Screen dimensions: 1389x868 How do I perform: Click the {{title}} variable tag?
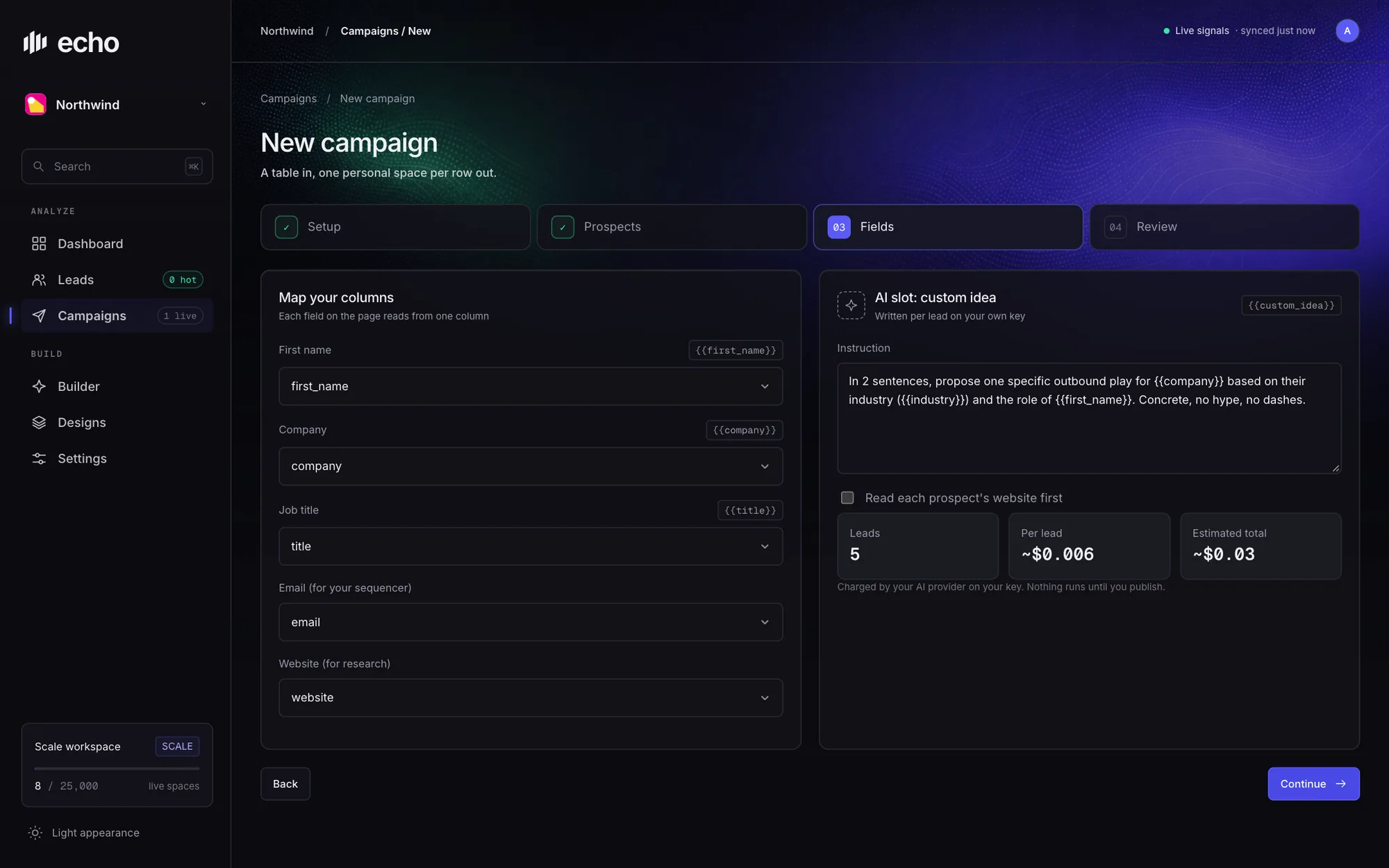tap(750, 510)
